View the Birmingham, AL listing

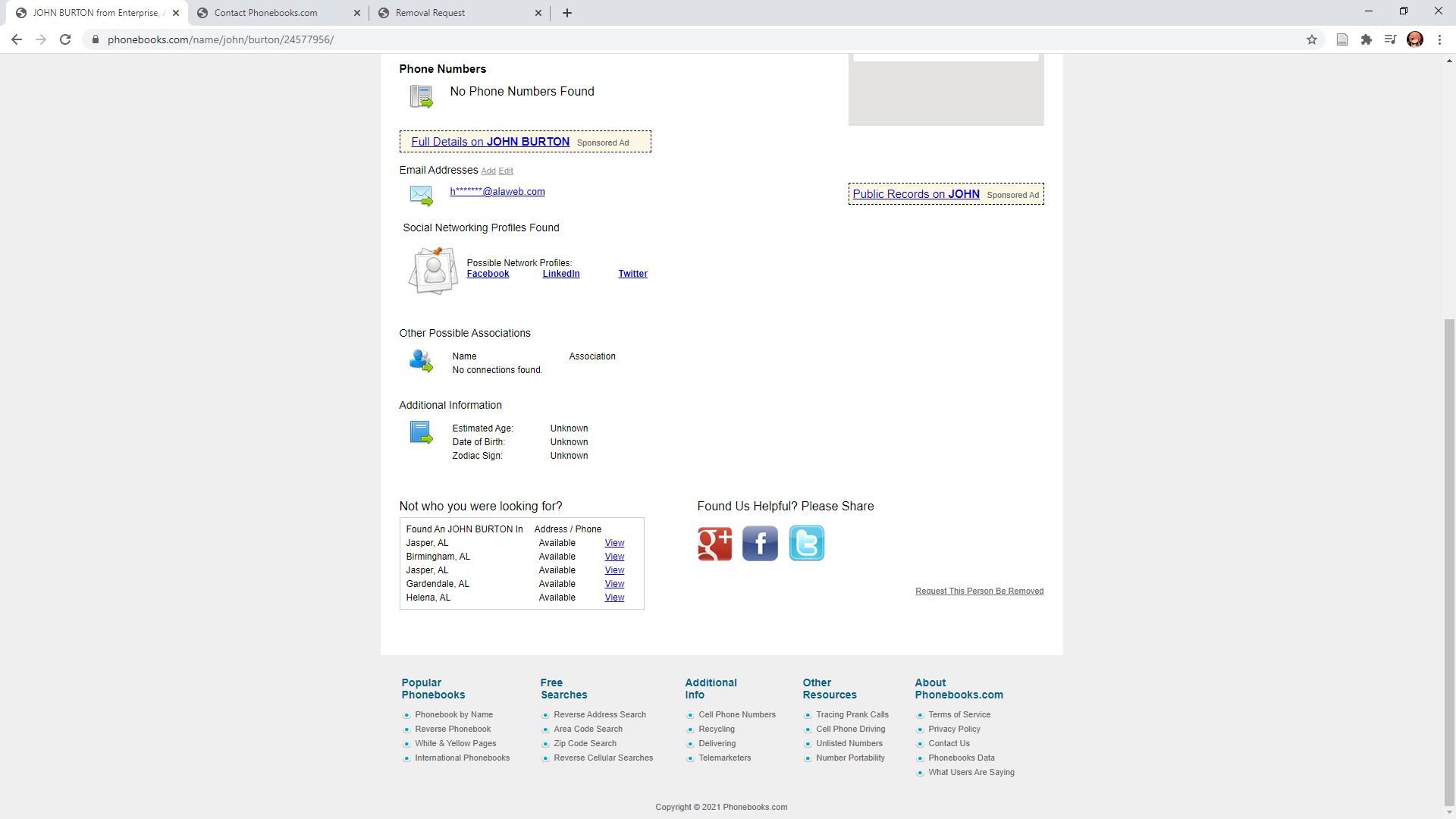coord(614,557)
